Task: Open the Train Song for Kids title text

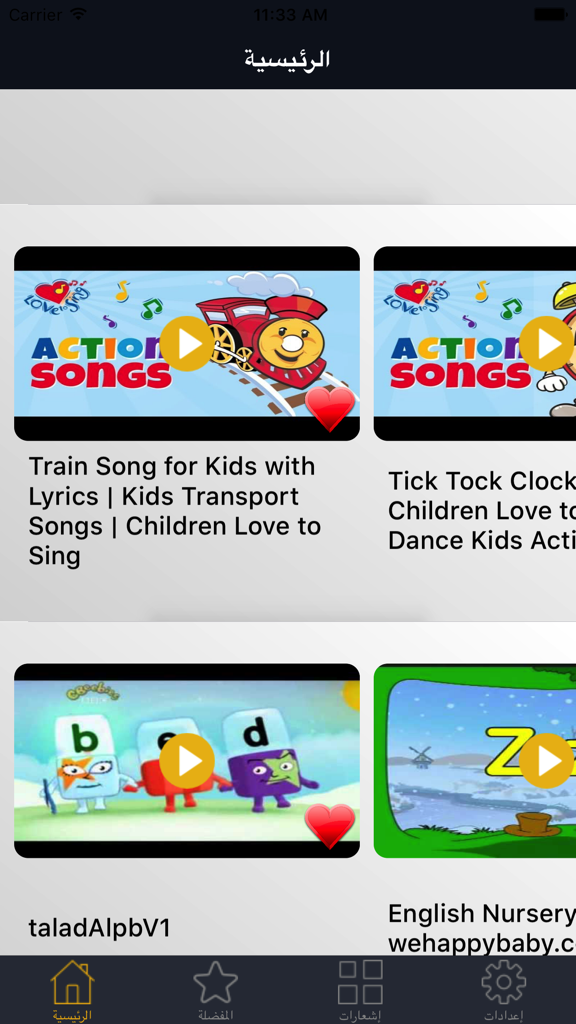Action: coord(175,511)
